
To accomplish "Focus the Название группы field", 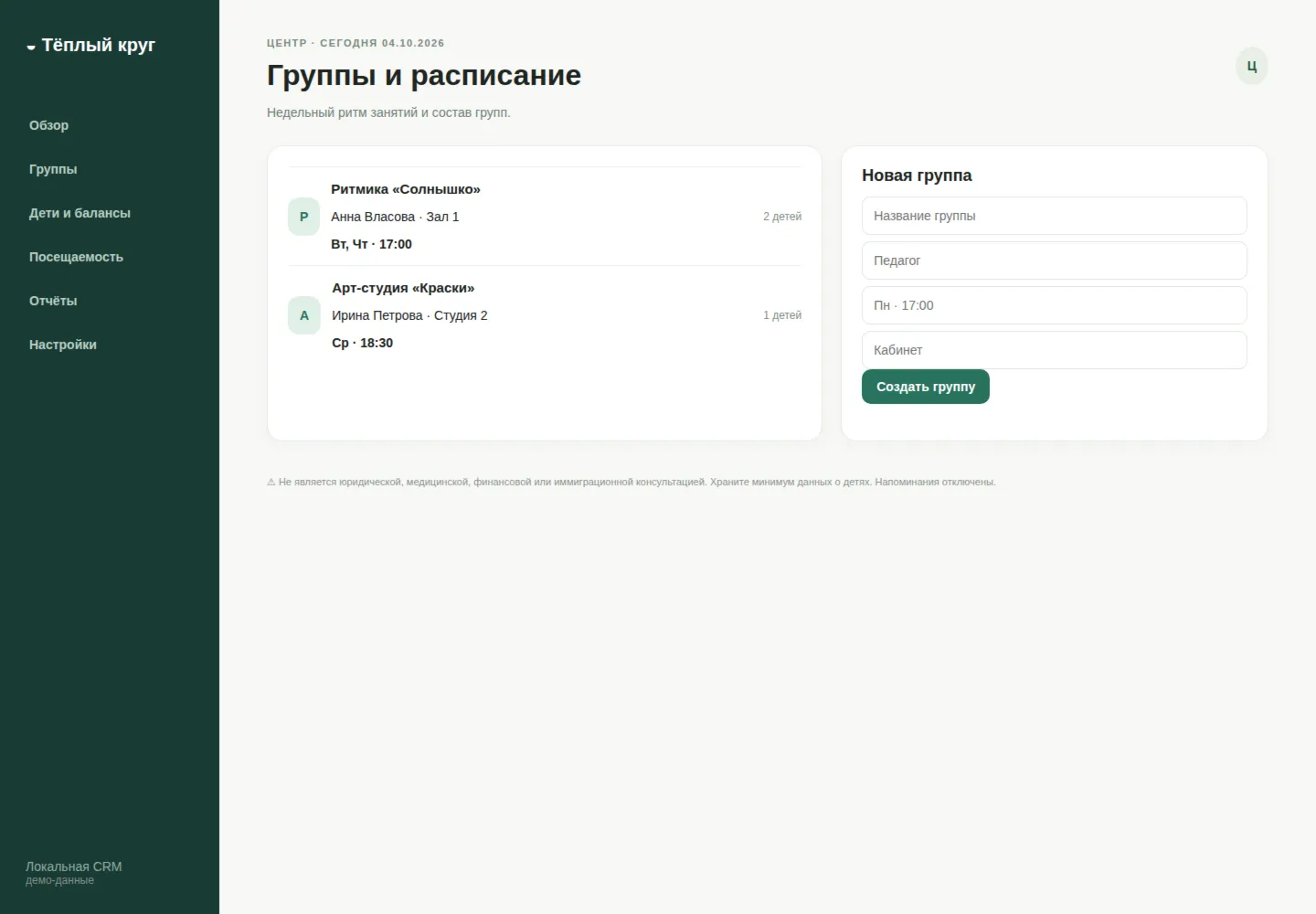I will point(1054,216).
